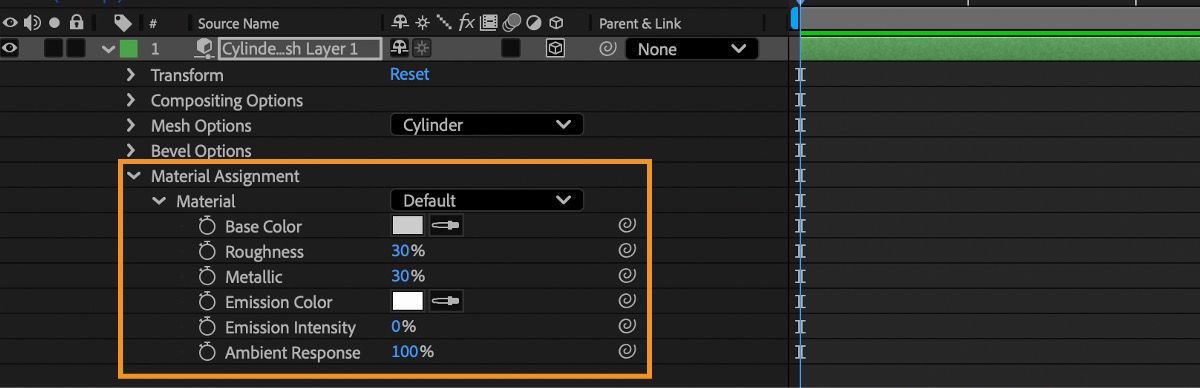1200x388 pixels.
Task: Toggle the 3D Layer cube on layer 1
Action: pos(556,48)
